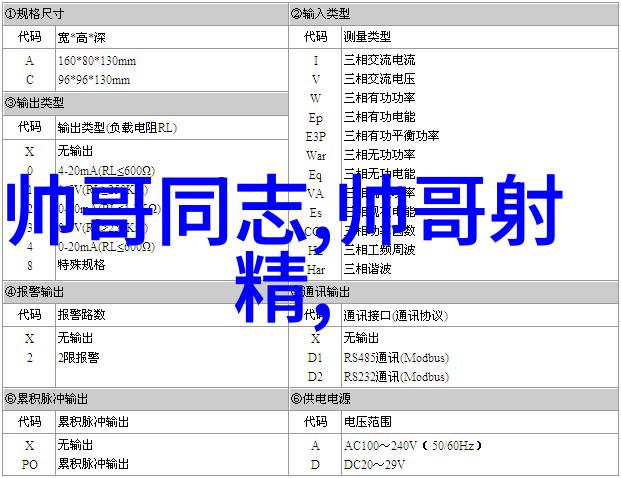
Task: Click the 'AC100~240V (50/60Hz)' cell
Action: 413,446
